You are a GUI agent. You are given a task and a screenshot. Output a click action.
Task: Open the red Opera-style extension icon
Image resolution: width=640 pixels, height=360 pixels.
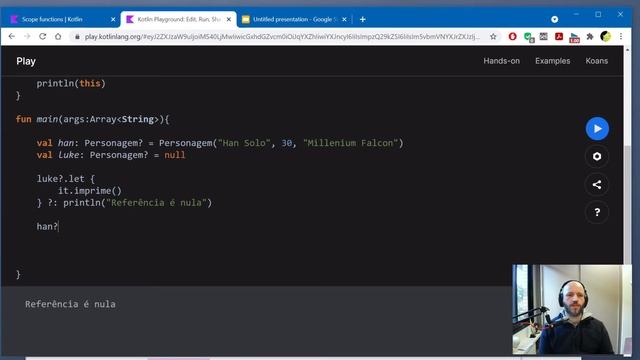(x=512, y=37)
